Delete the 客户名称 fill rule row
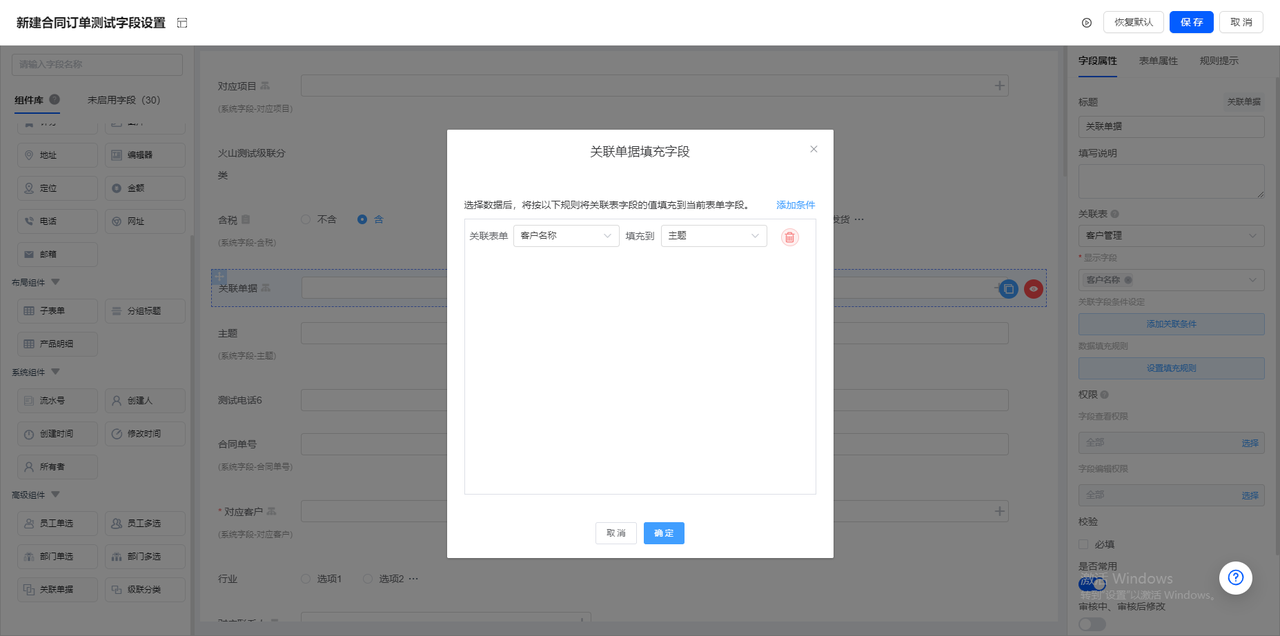Screen dimensions: 1280x636 (x=790, y=237)
